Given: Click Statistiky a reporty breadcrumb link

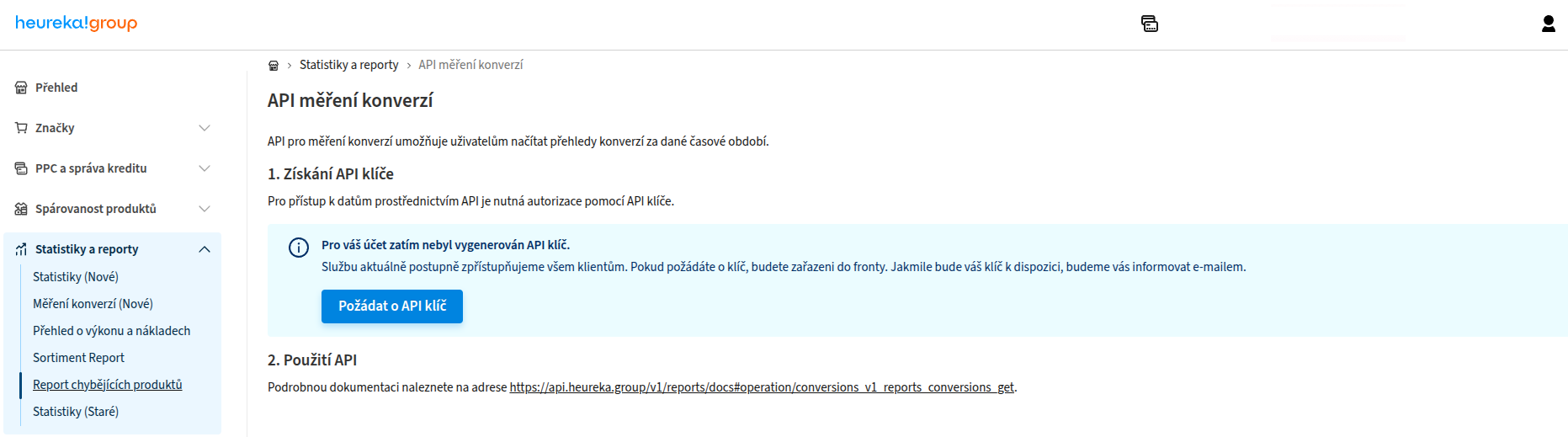Looking at the screenshot, I should (349, 65).
